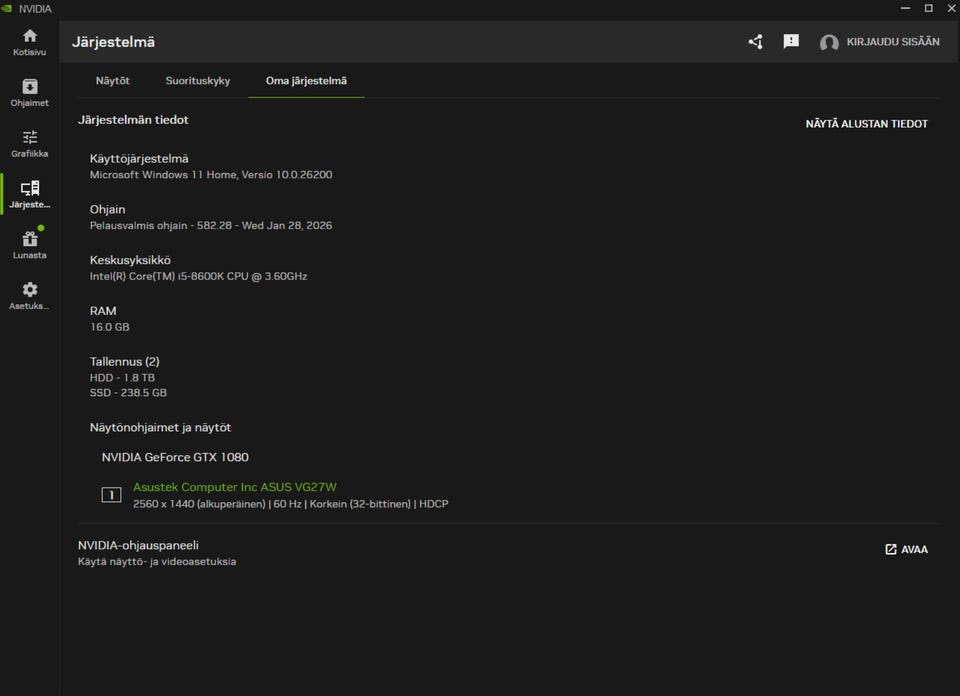Switch to the Näytöt tab

[113, 81]
